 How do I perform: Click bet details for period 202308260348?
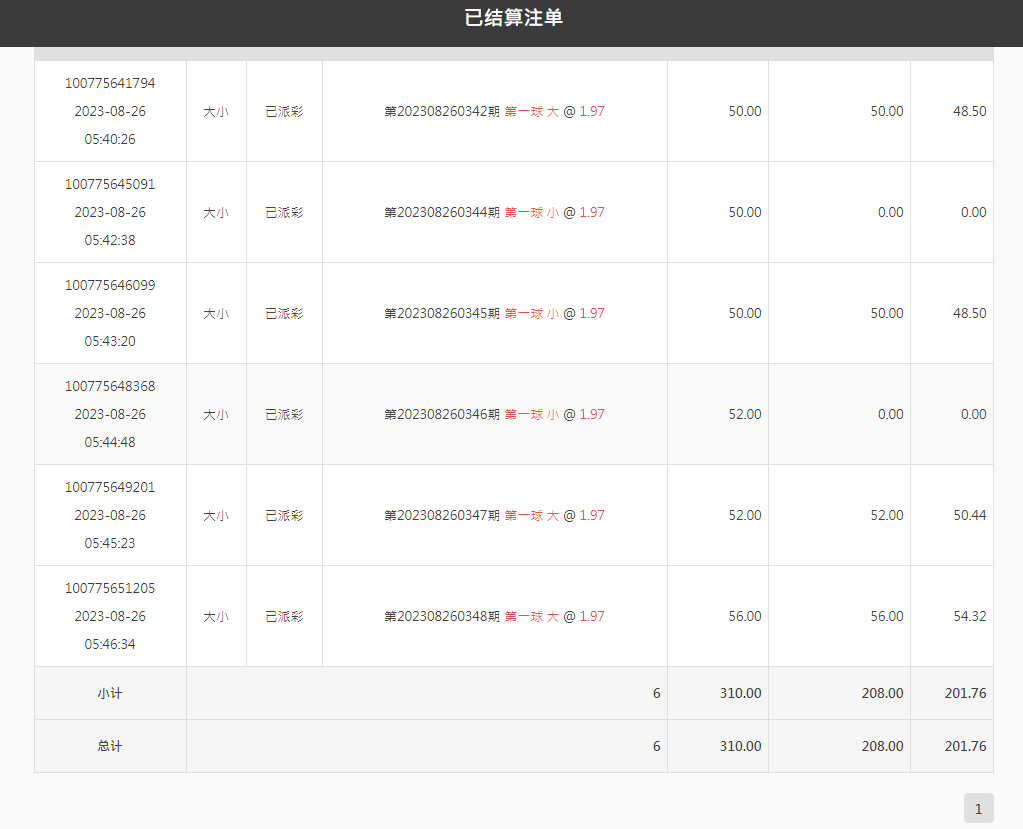coord(494,617)
